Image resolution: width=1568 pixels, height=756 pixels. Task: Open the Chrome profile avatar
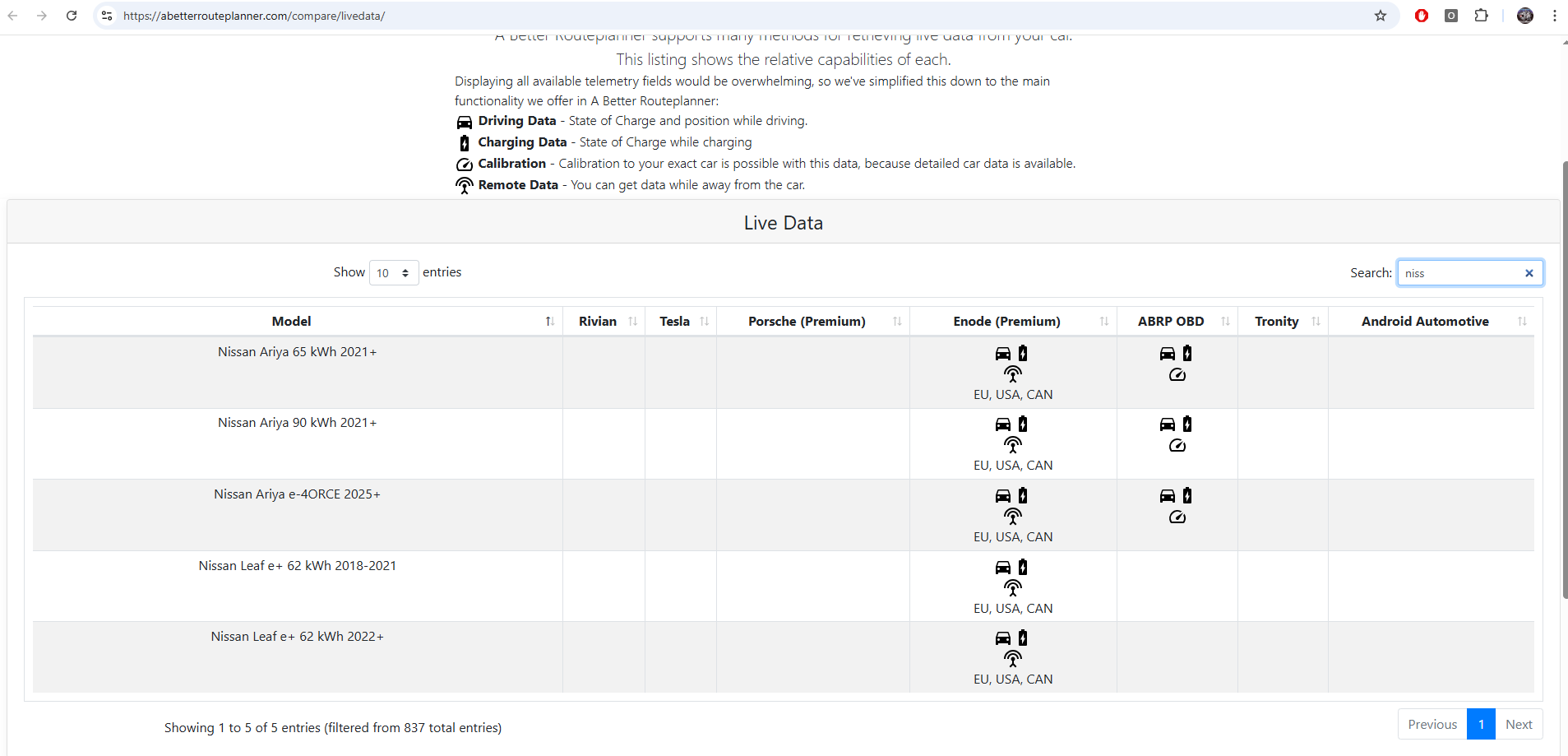point(1525,16)
